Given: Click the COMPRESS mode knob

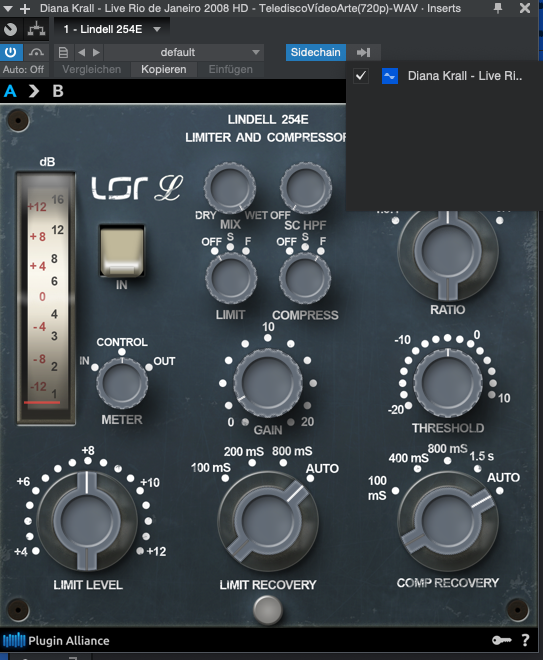Looking at the screenshot, I should 305,278.
